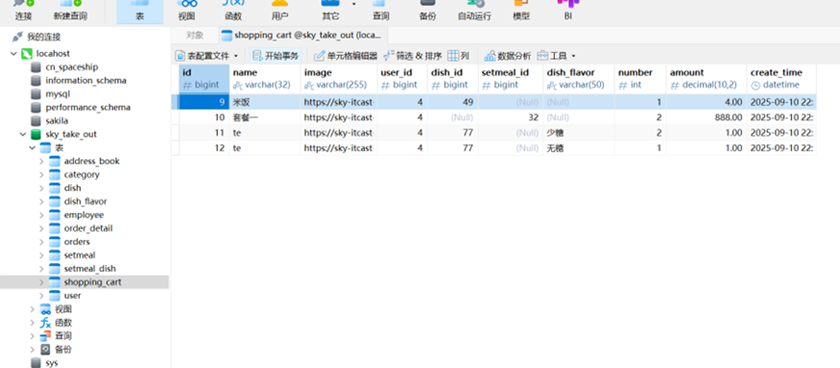The image size is (840, 368).
Task: Expand the 函数 functions folder
Action: point(33,322)
